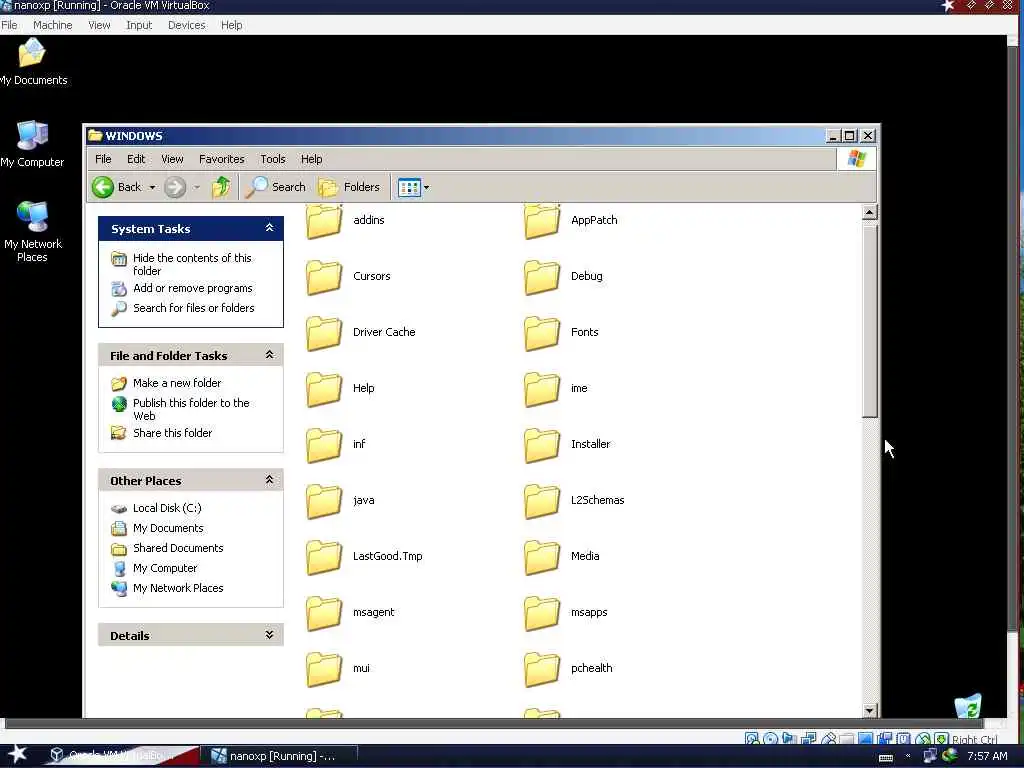Click the Up one level folder icon

(221, 187)
